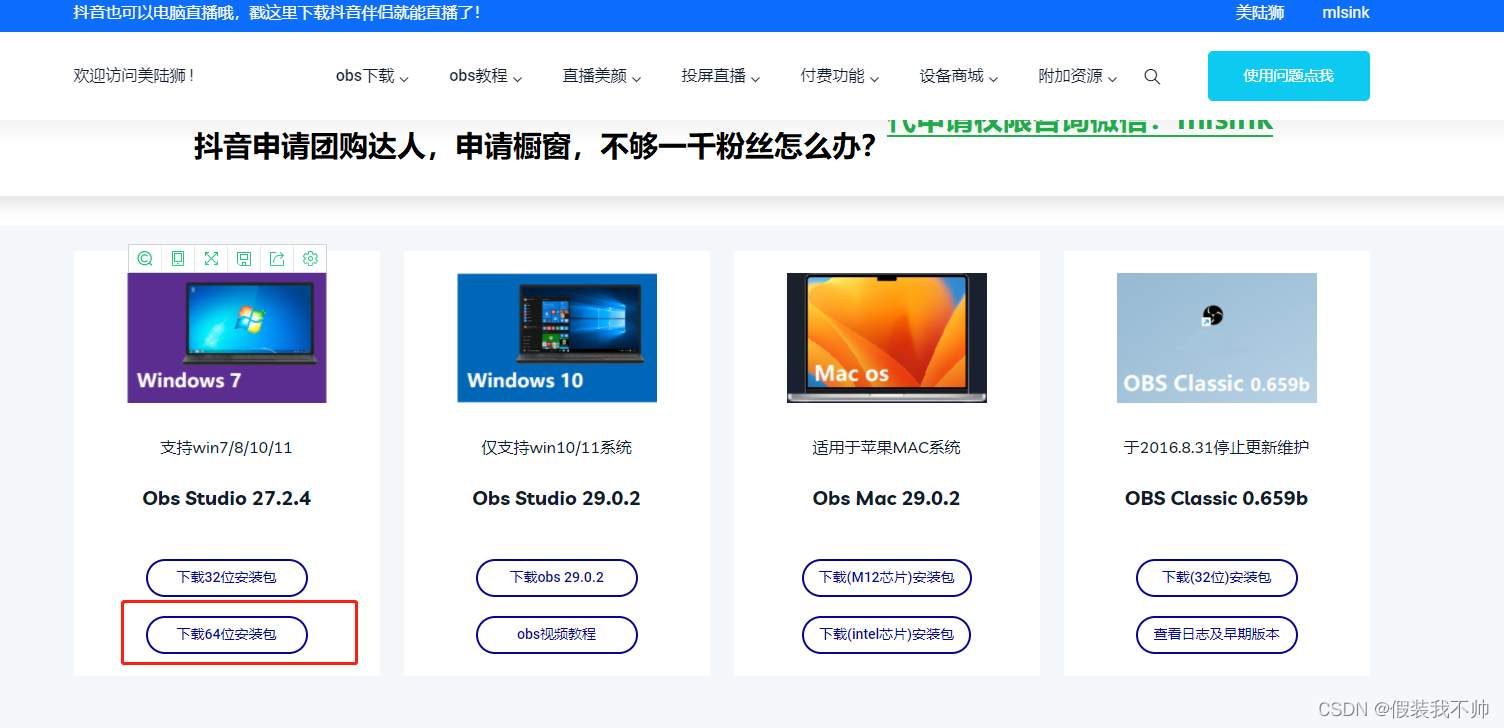This screenshot has height=728, width=1504.
Task: Click the Obs Mac 29.0.2 title
Action: click(x=887, y=498)
